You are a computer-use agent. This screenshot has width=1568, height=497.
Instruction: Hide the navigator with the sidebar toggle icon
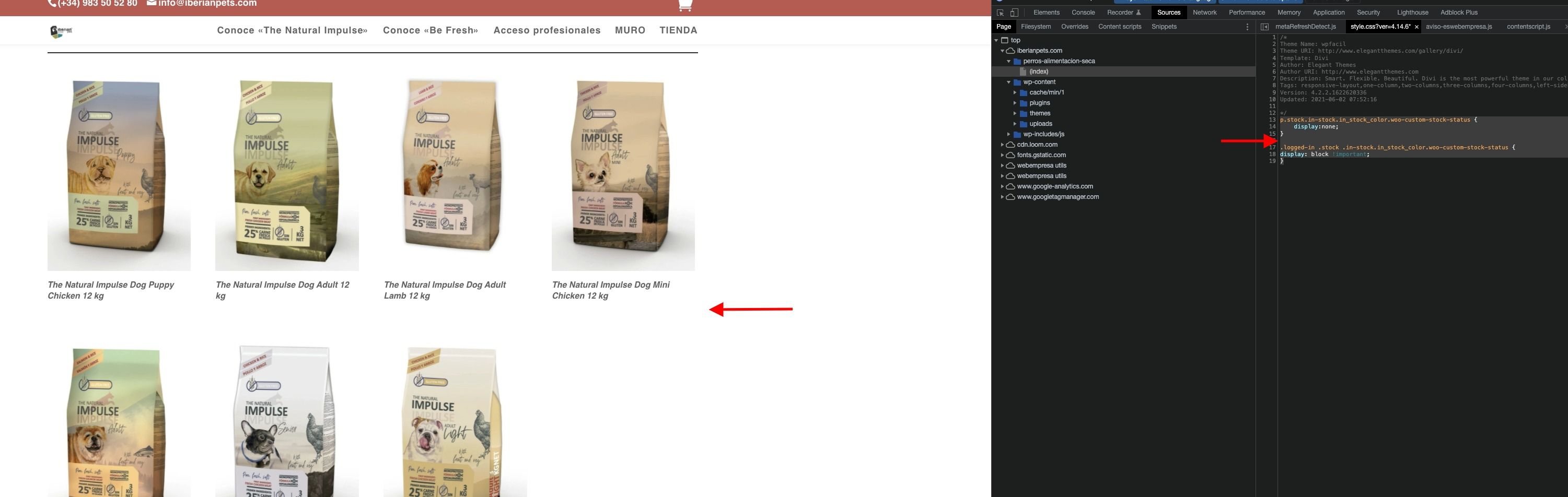click(x=1264, y=27)
